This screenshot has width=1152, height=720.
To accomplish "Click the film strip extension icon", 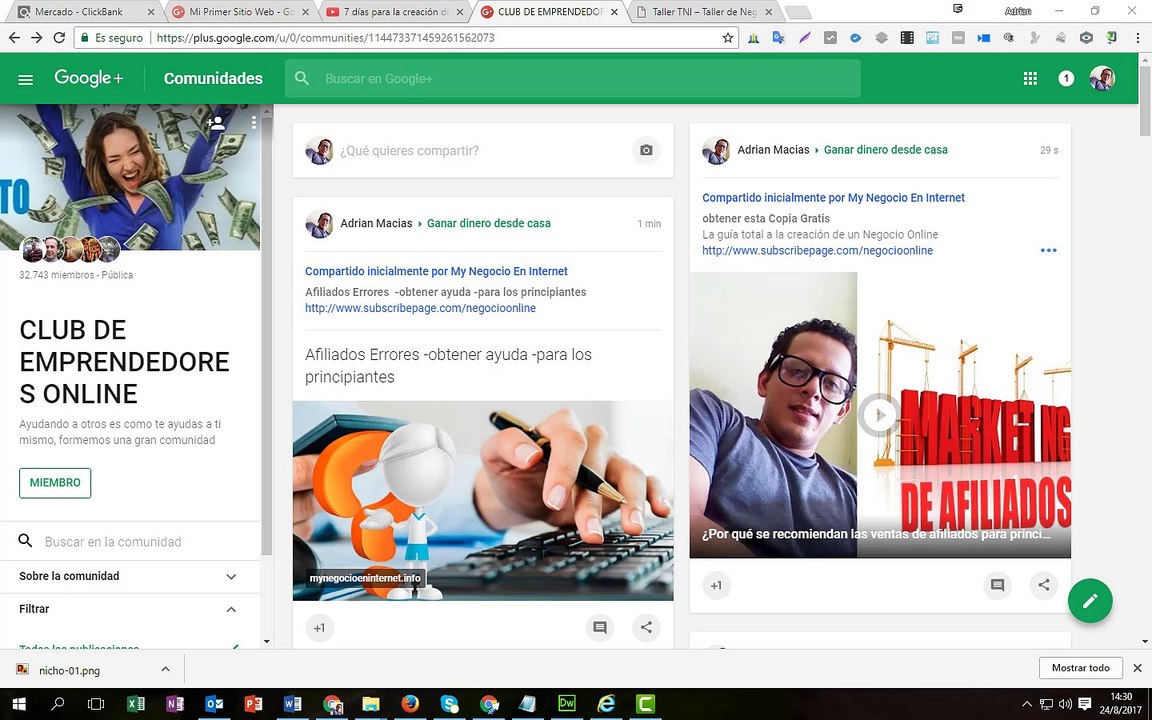I will (x=907, y=37).
